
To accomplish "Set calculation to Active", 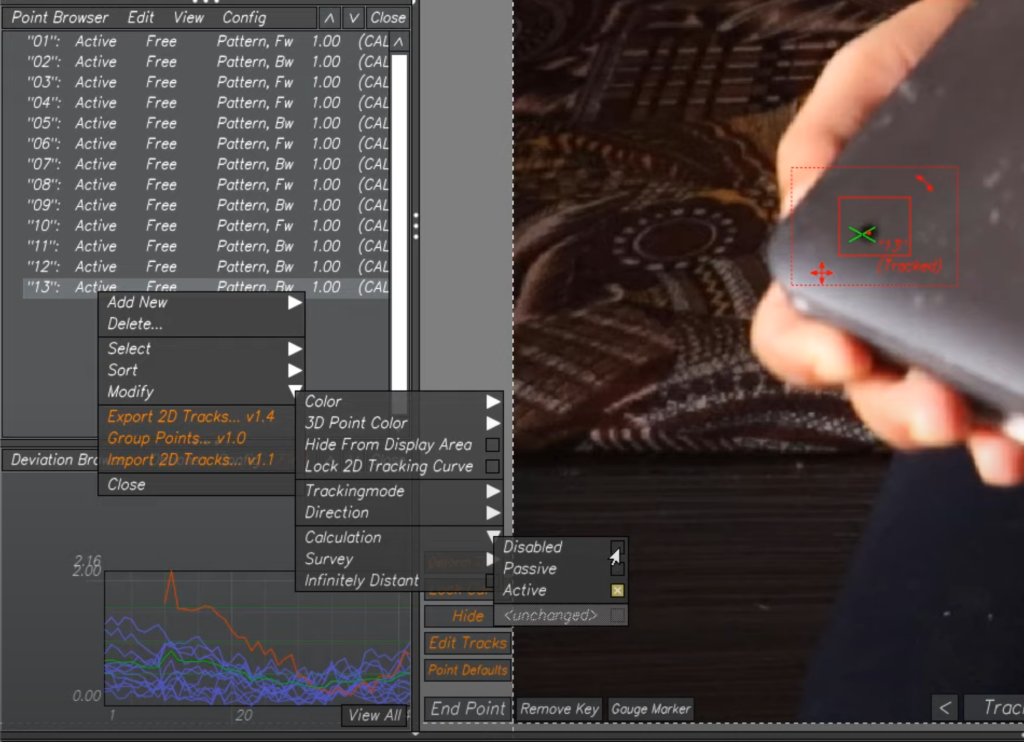I will tap(561, 590).
